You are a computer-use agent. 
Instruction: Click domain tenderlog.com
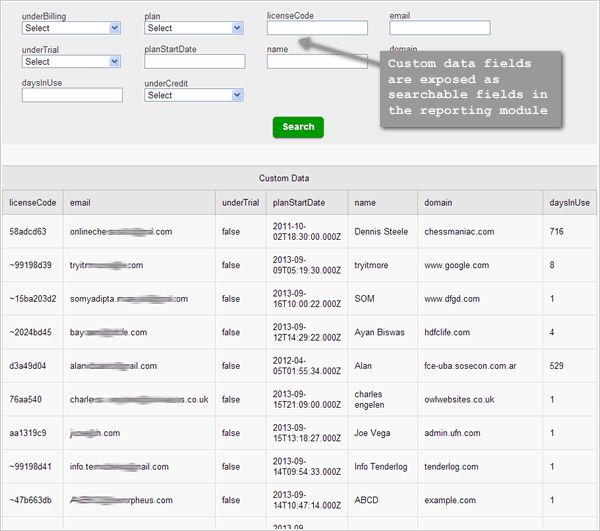[x=451, y=467]
